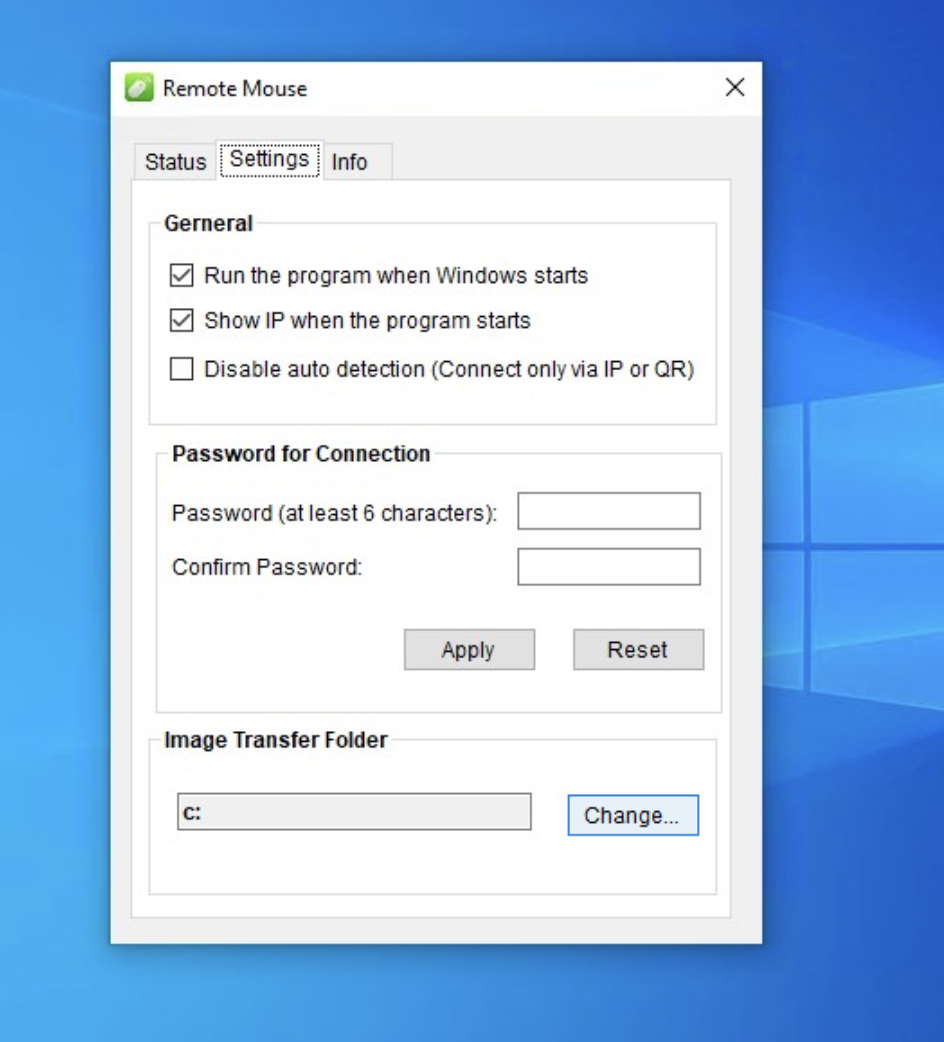This screenshot has width=944, height=1042.
Task: Click the Remote Mouse app icon in title bar
Action: 139,88
